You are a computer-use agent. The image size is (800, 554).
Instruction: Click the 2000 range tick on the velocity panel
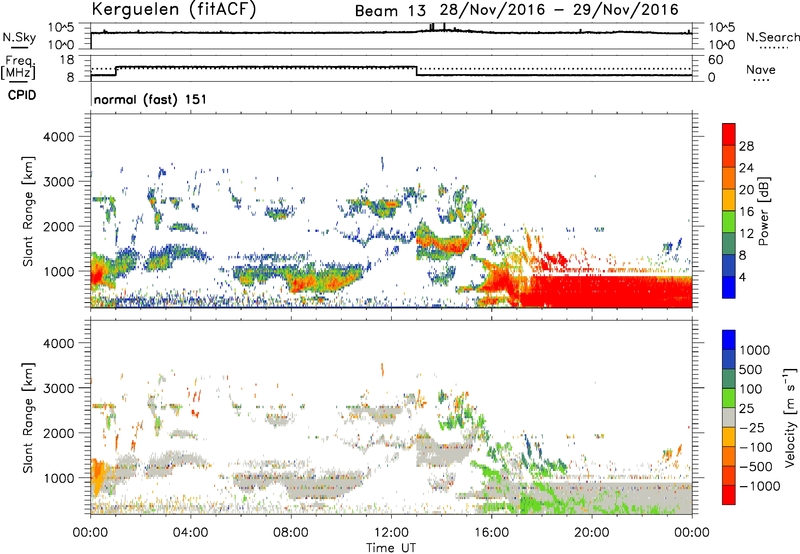pyautogui.click(x=58, y=433)
